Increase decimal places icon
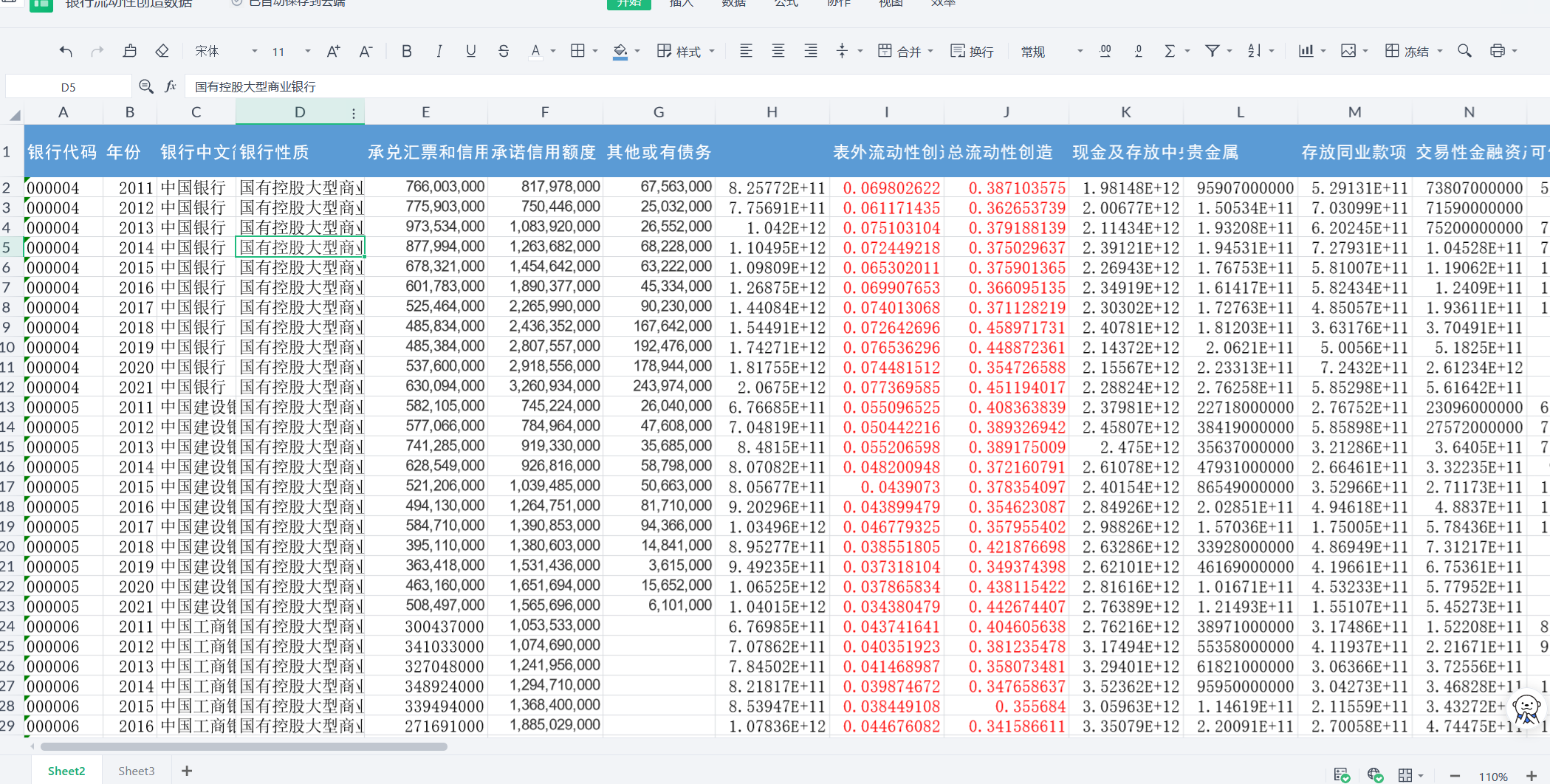Image resolution: width=1550 pixels, height=784 pixels. [x=1105, y=51]
